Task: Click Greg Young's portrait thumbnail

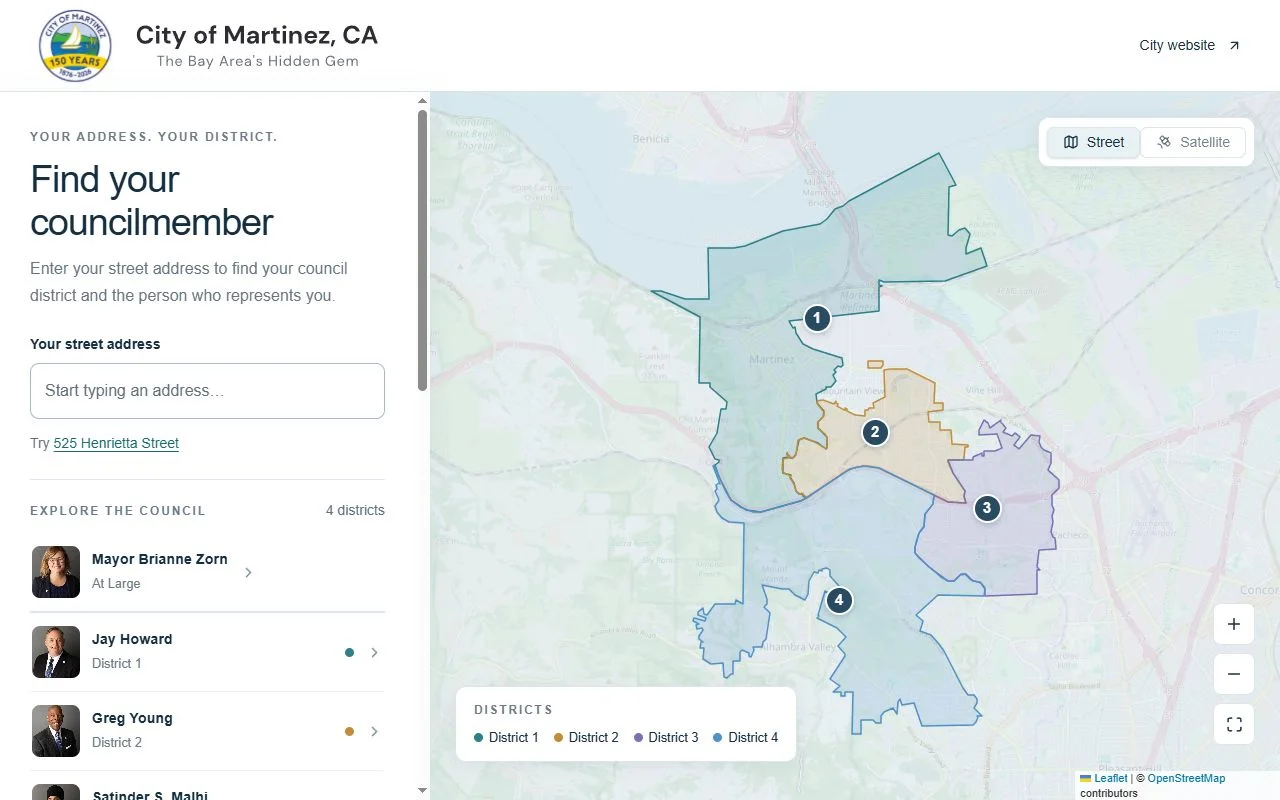Action: (56, 731)
